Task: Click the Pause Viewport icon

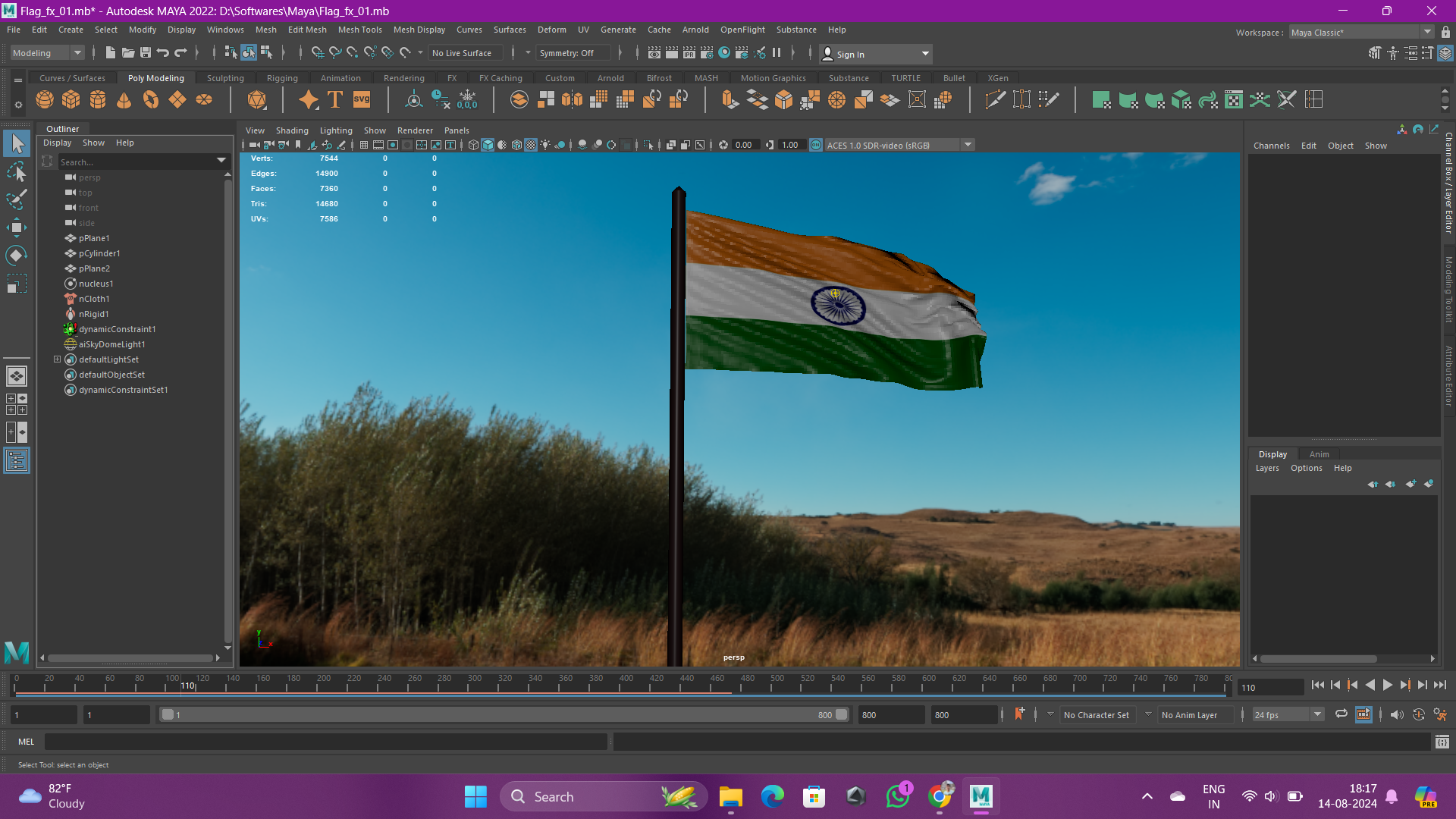Action: click(777, 52)
